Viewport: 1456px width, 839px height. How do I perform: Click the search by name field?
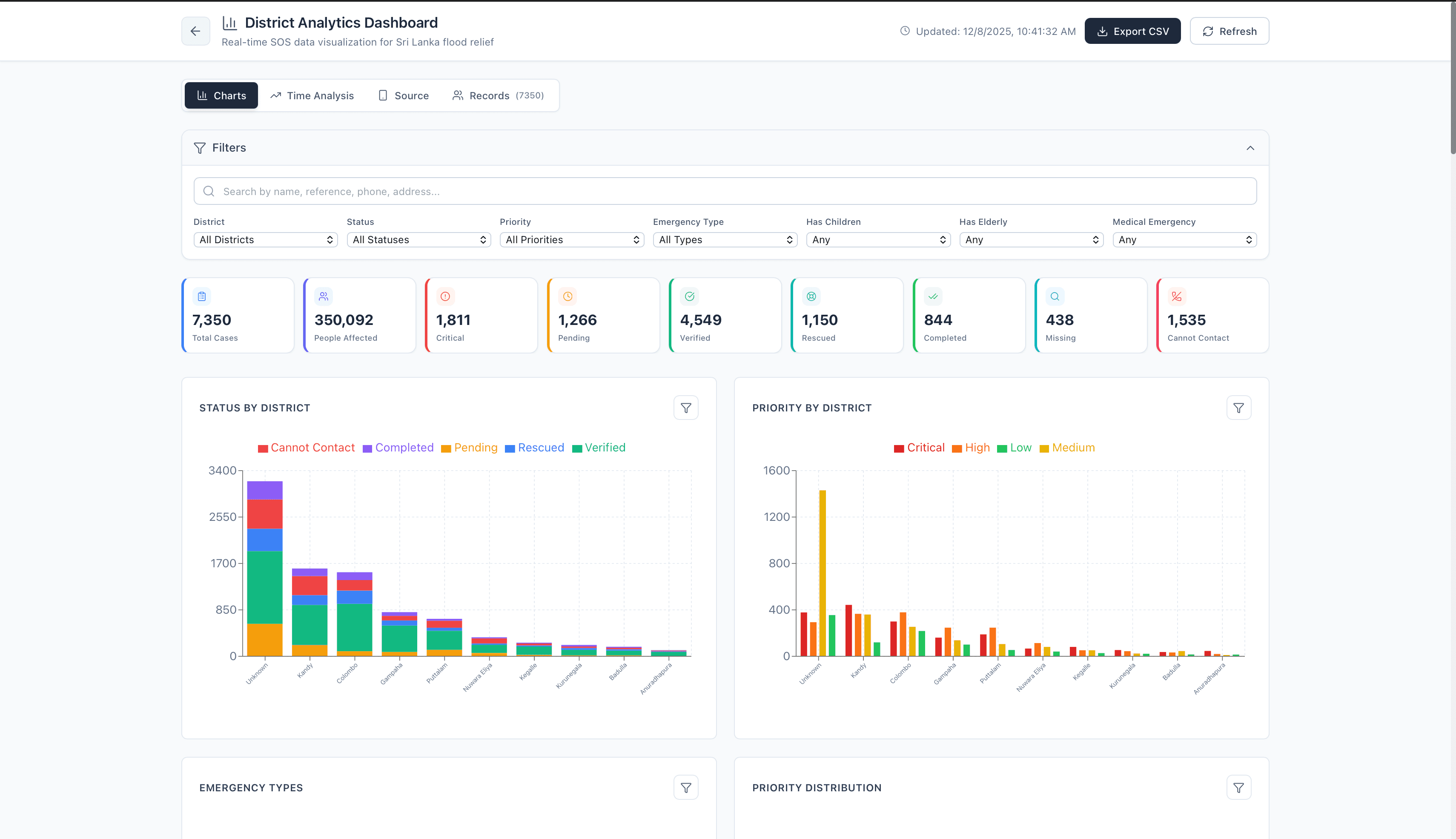click(x=725, y=191)
